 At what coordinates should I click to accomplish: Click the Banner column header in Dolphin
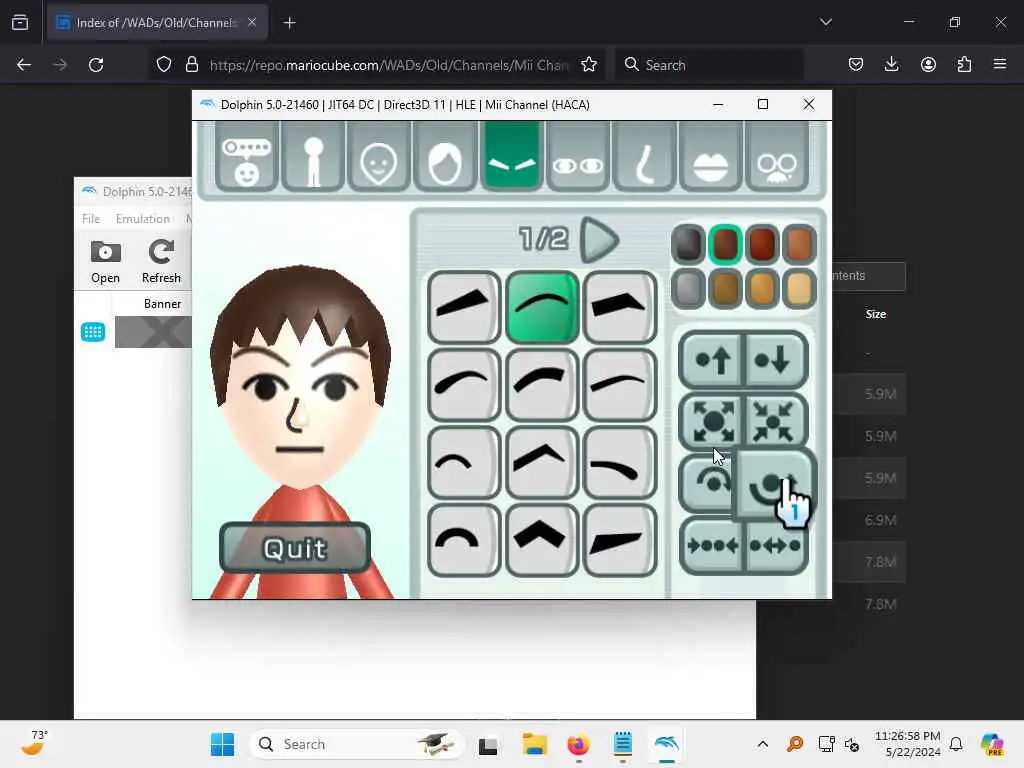pos(162,304)
